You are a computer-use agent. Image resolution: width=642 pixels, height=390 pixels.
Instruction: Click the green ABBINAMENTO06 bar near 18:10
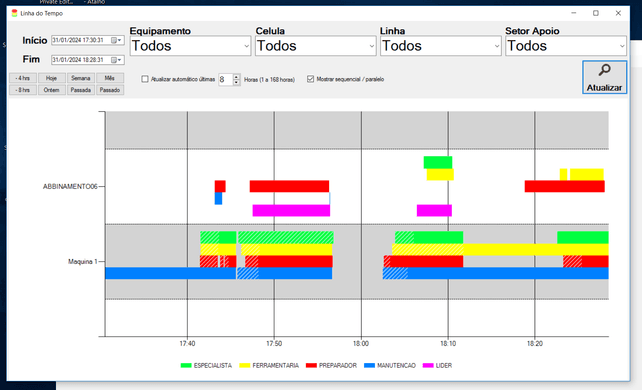pyautogui.click(x=438, y=162)
